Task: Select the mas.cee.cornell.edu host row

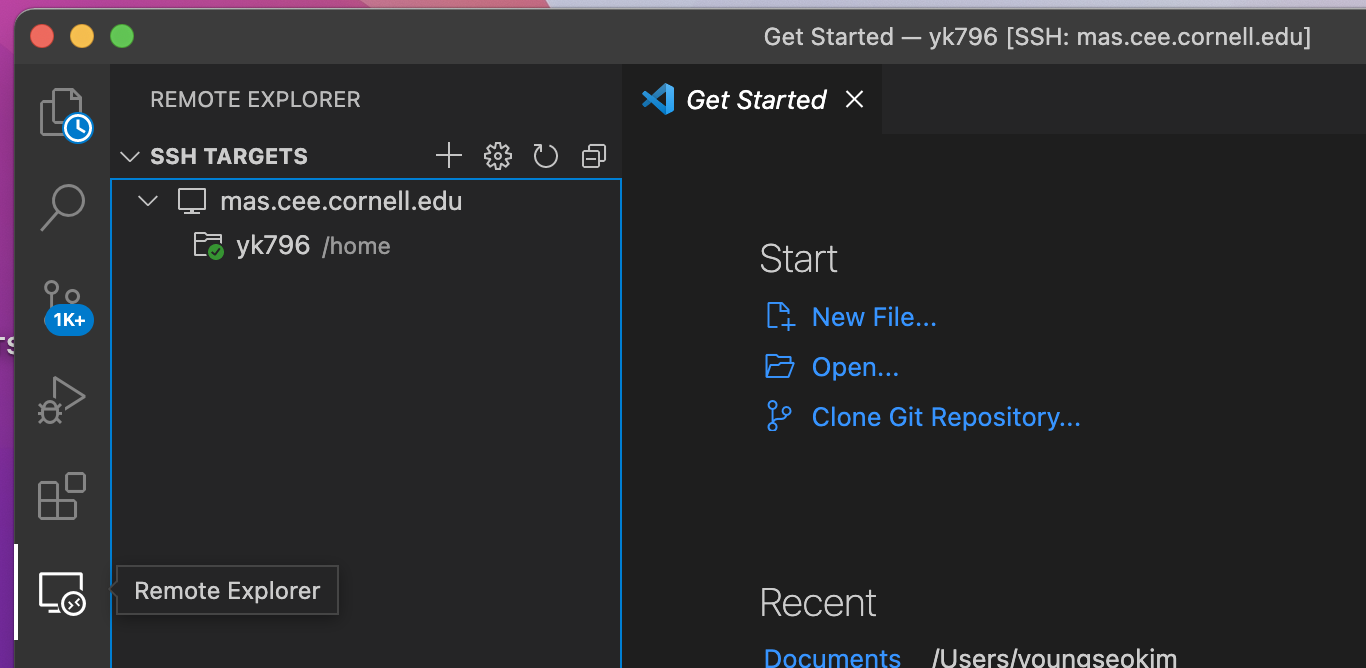Action: [366, 201]
